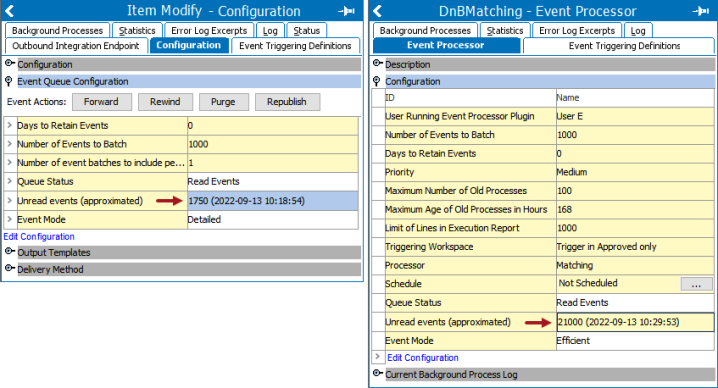Click pin icon in DnBMatching header

pos(701,11)
